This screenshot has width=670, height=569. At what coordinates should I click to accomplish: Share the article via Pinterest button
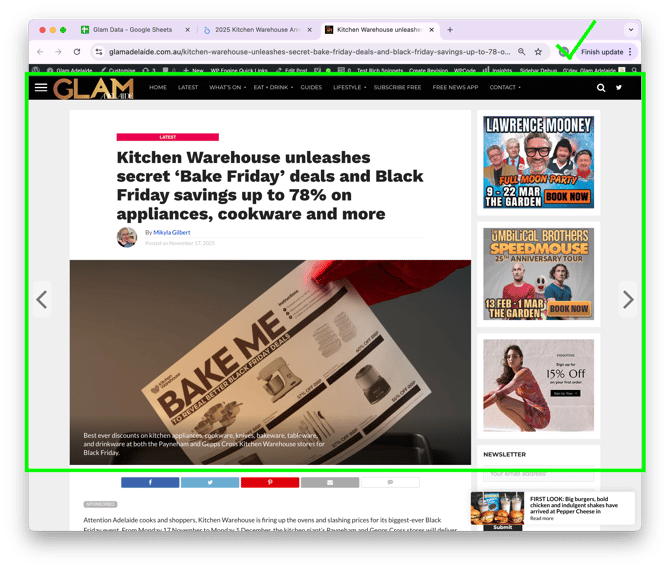pos(270,482)
